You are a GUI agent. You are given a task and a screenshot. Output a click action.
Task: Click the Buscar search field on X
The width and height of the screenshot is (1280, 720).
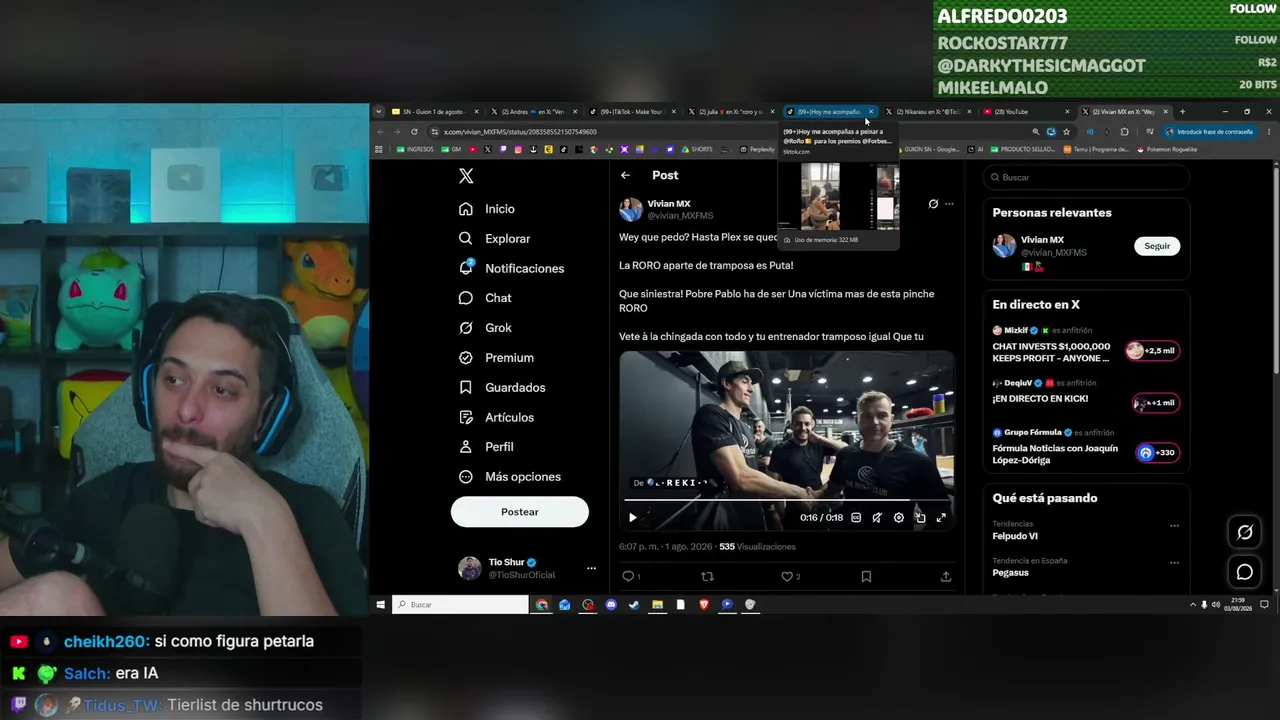pyautogui.click(x=1085, y=177)
